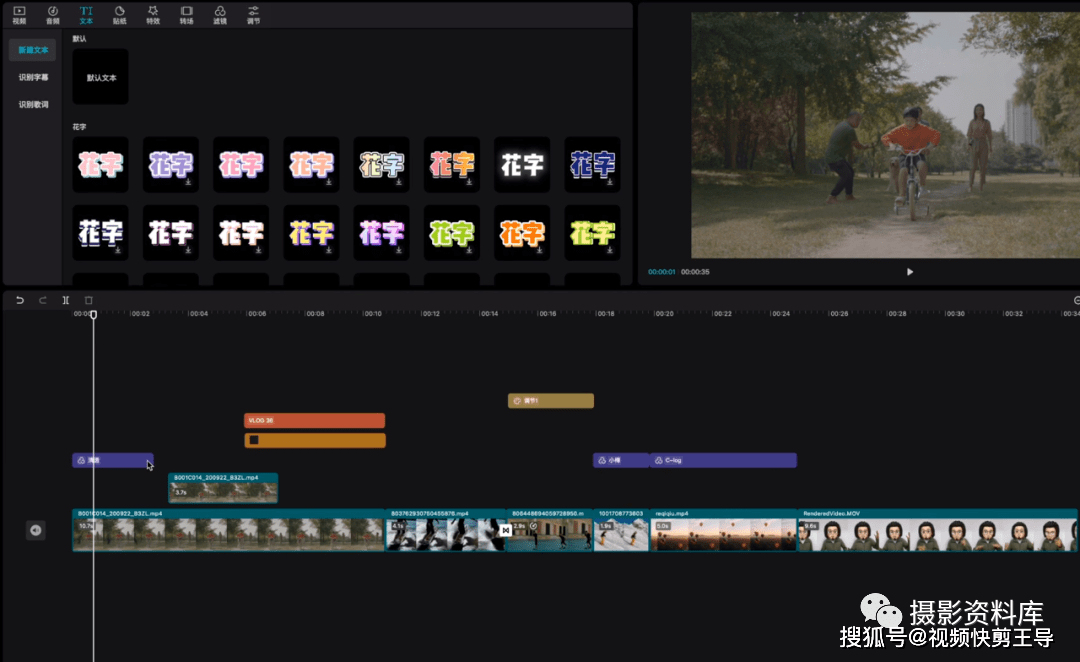The image size is (1080, 662).
Task: Select the orange VLOG 36 text clip
Action: click(314, 421)
